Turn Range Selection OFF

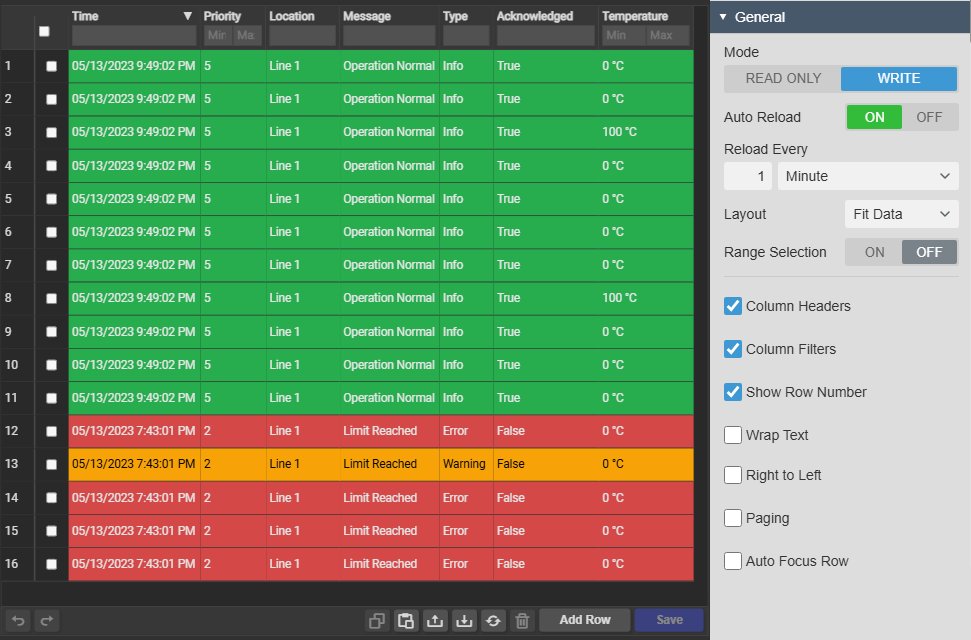tap(930, 252)
